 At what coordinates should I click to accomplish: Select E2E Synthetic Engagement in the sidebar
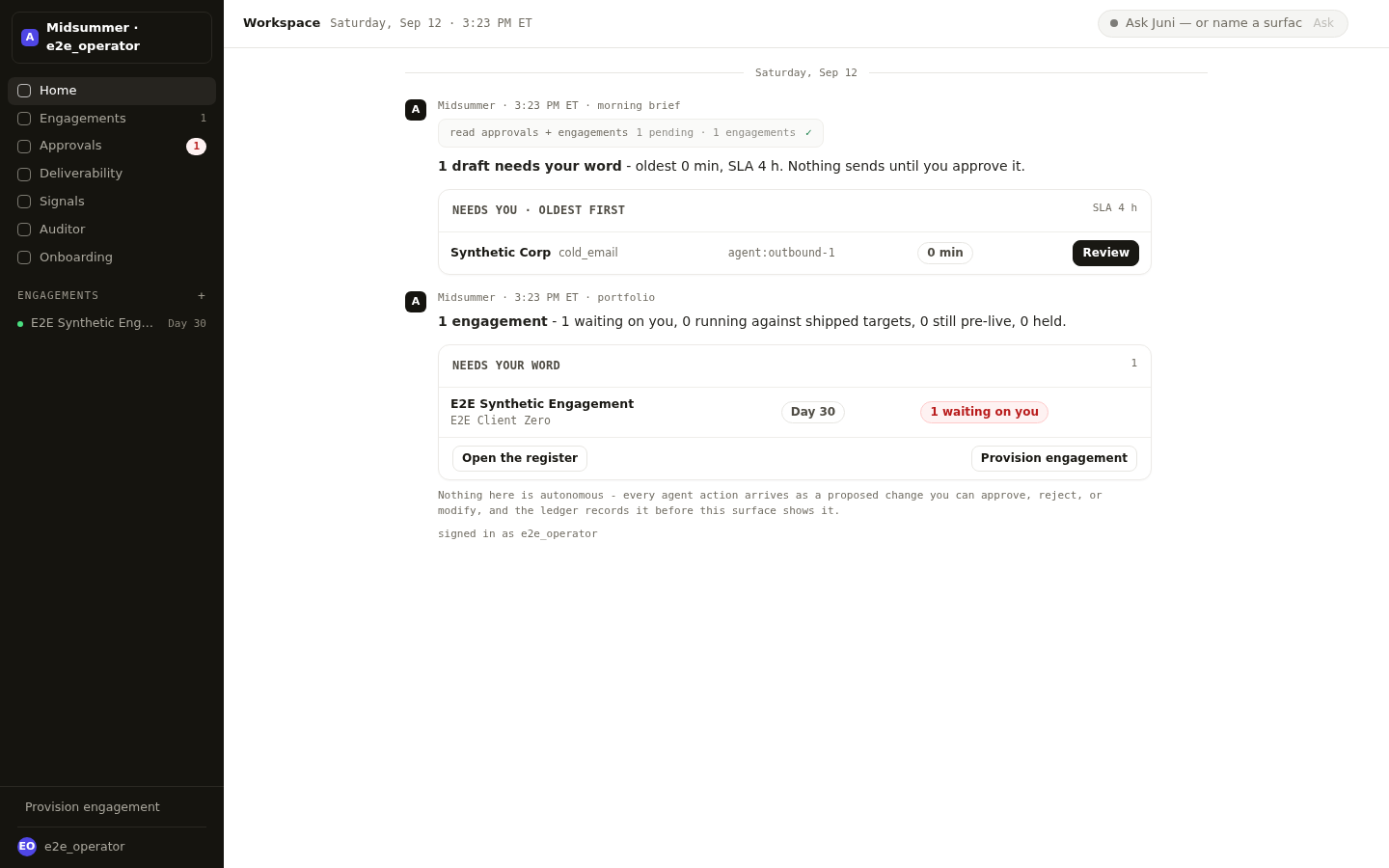[x=112, y=323]
